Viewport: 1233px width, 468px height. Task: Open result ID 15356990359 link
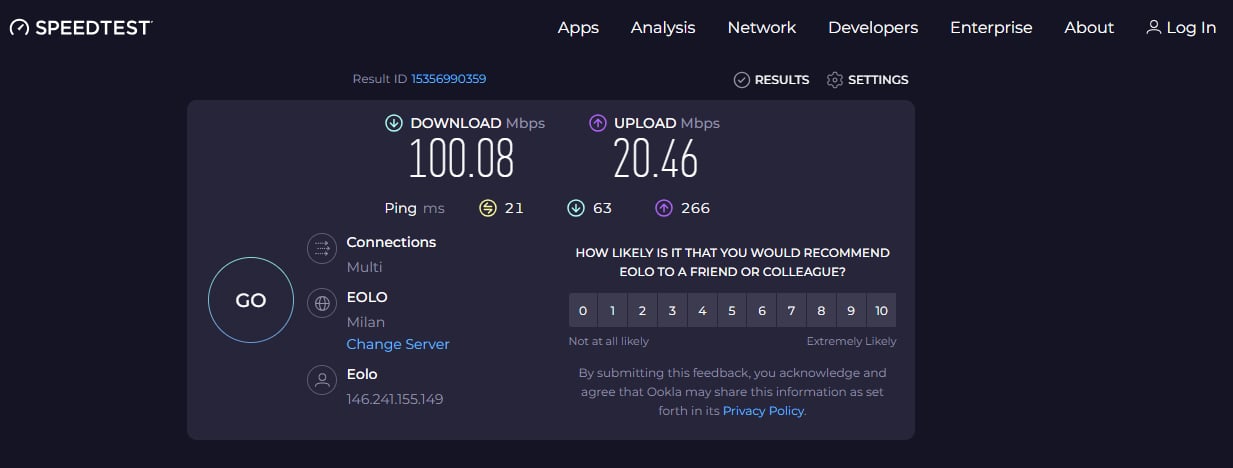point(448,79)
